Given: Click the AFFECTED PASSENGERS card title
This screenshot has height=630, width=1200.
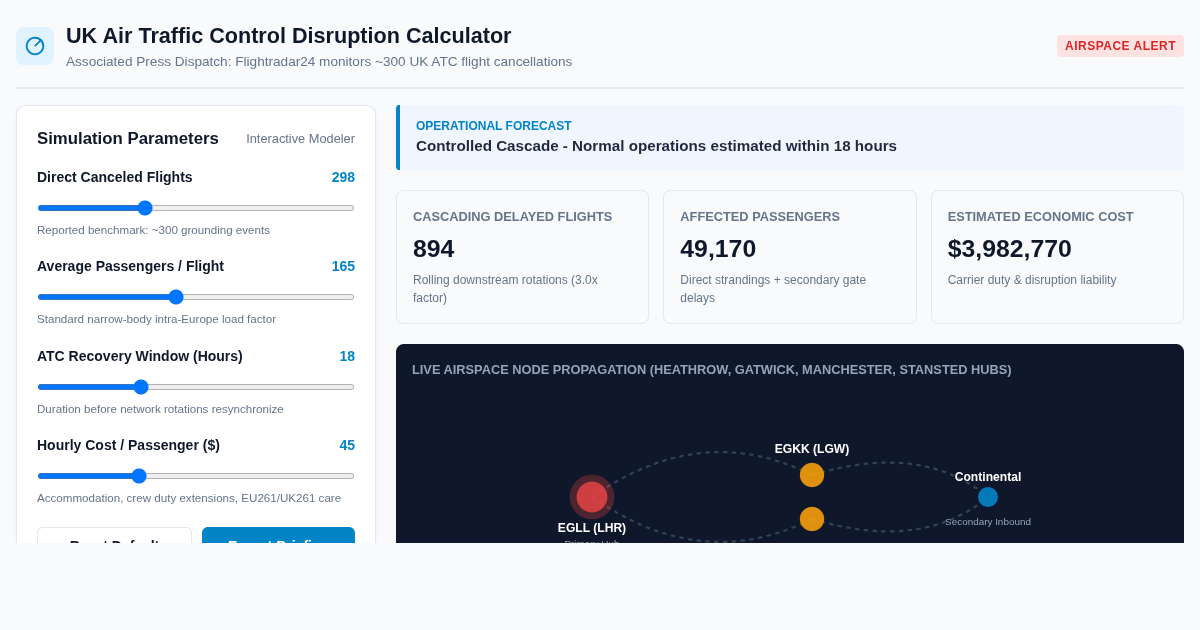Looking at the screenshot, I should [760, 217].
